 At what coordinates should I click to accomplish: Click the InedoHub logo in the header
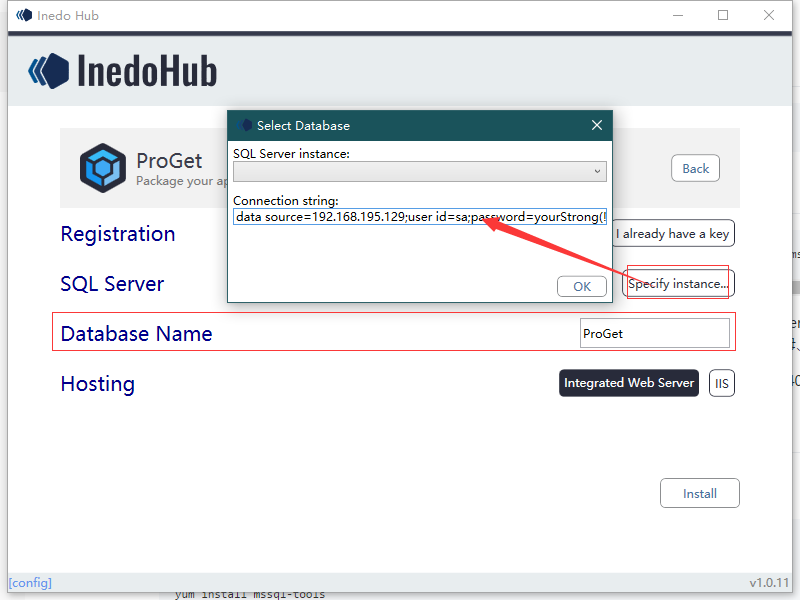[x=122, y=71]
